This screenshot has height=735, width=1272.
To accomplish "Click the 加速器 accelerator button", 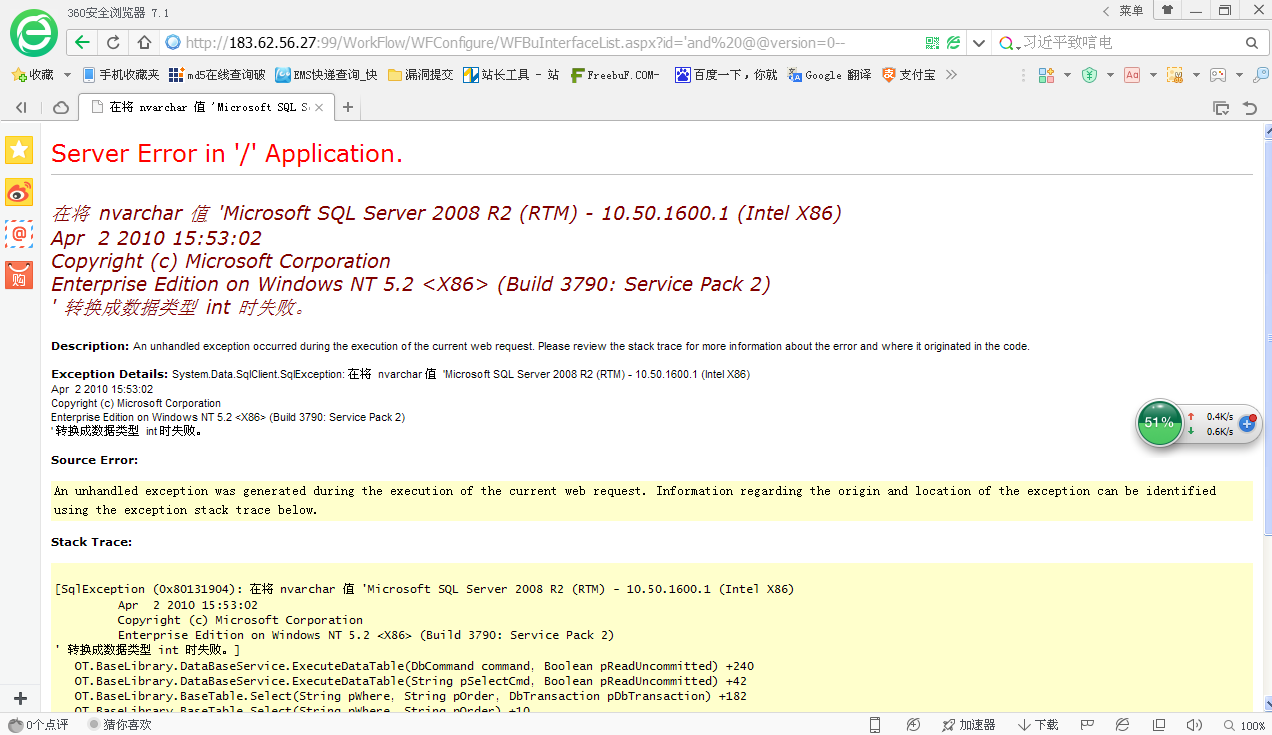I will 969,724.
